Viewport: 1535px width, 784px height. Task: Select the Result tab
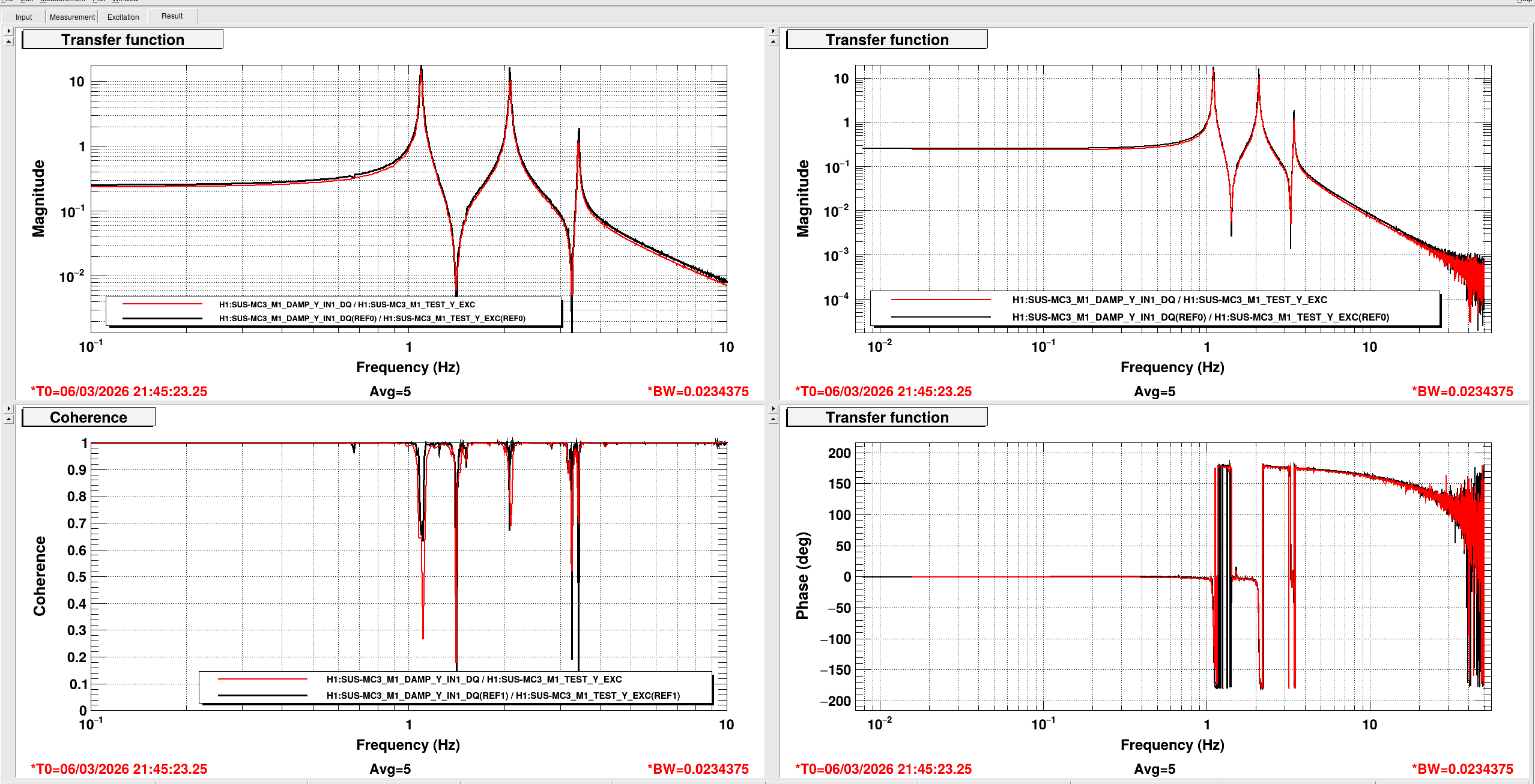pyautogui.click(x=172, y=16)
